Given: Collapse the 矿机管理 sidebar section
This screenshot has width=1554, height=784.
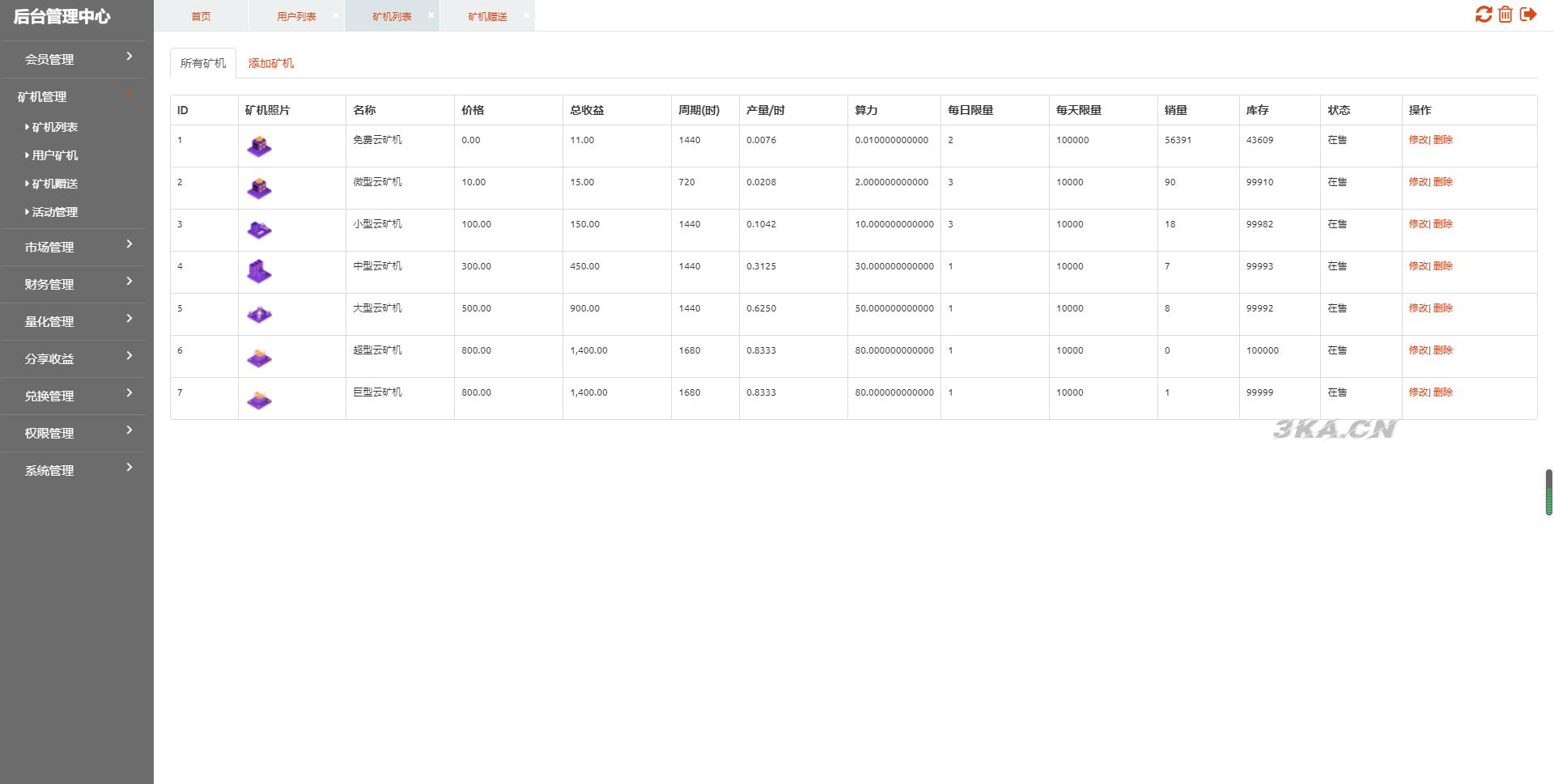Looking at the screenshot, I should (x=73, y=96).
